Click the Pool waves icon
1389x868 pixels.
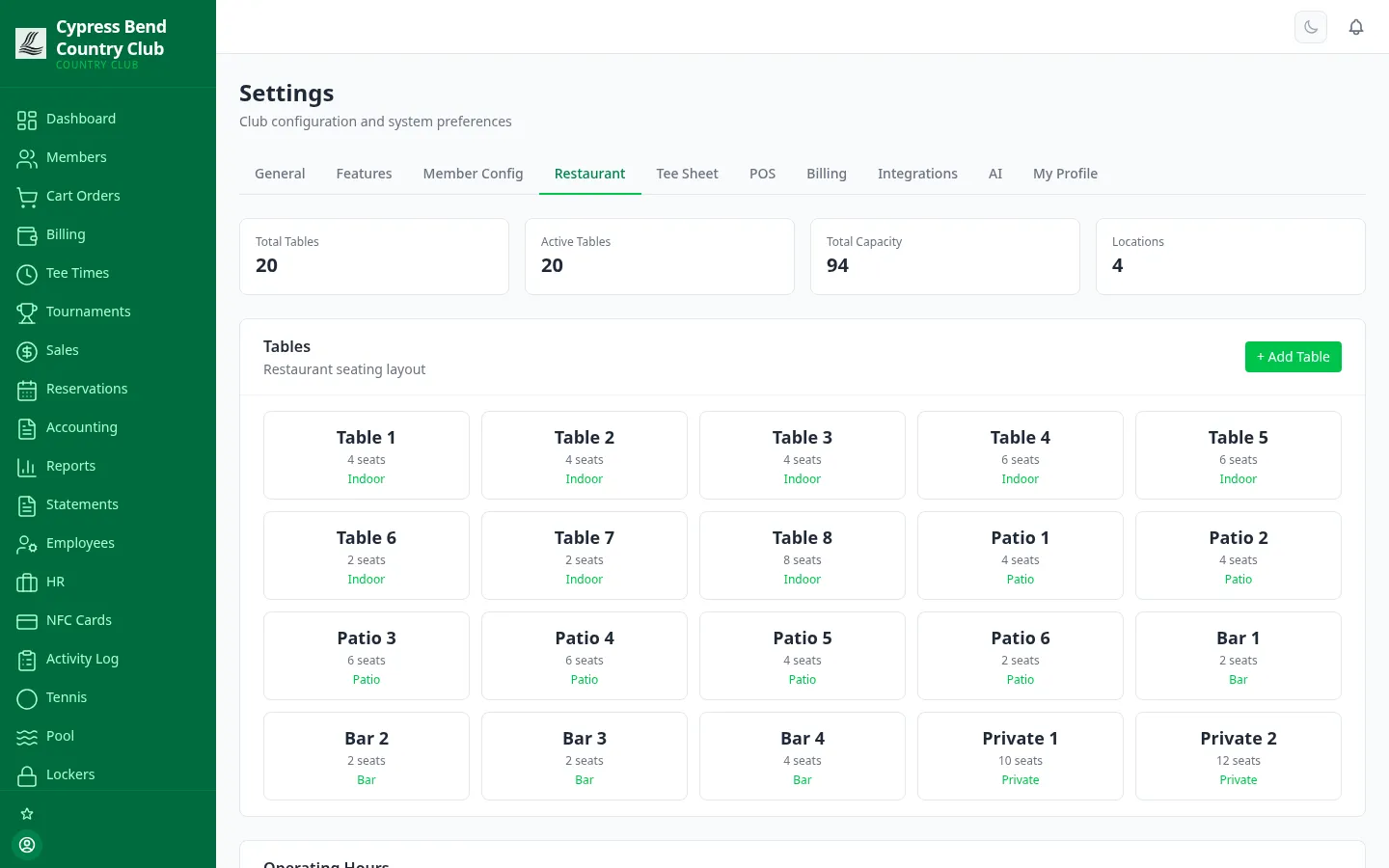tap(27, 737)
